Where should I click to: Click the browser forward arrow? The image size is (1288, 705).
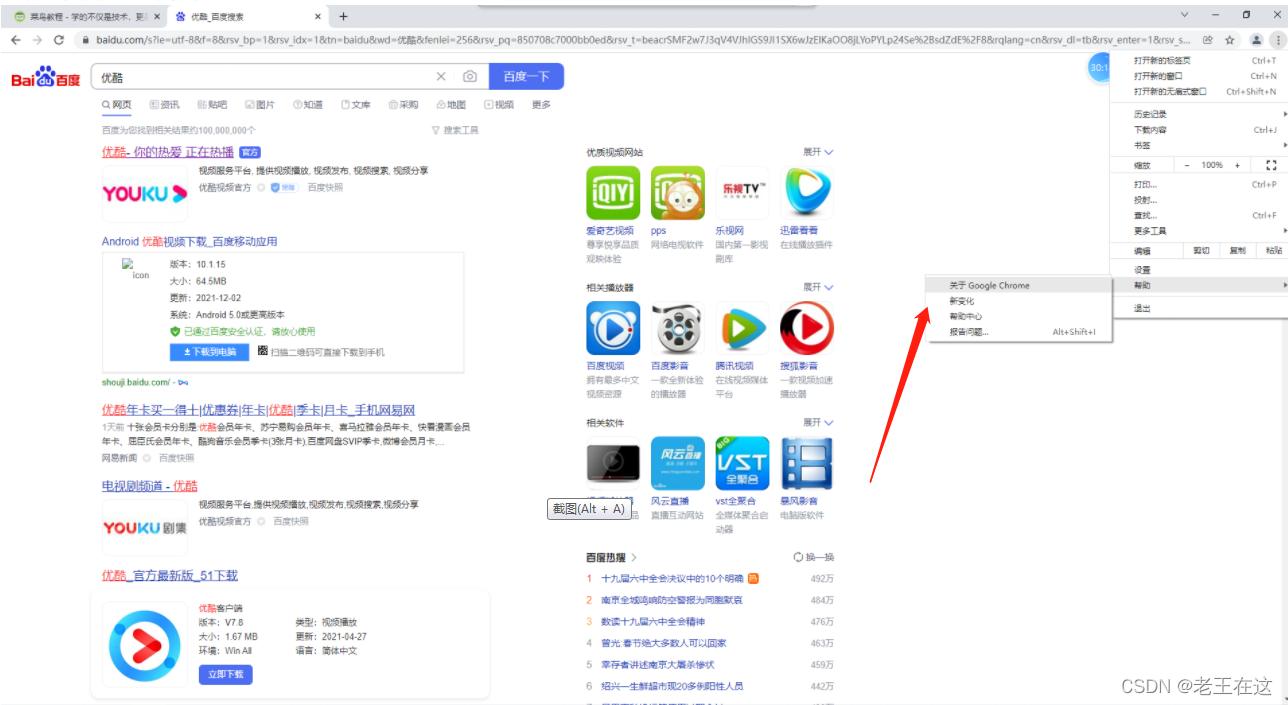tap(37, 40)
